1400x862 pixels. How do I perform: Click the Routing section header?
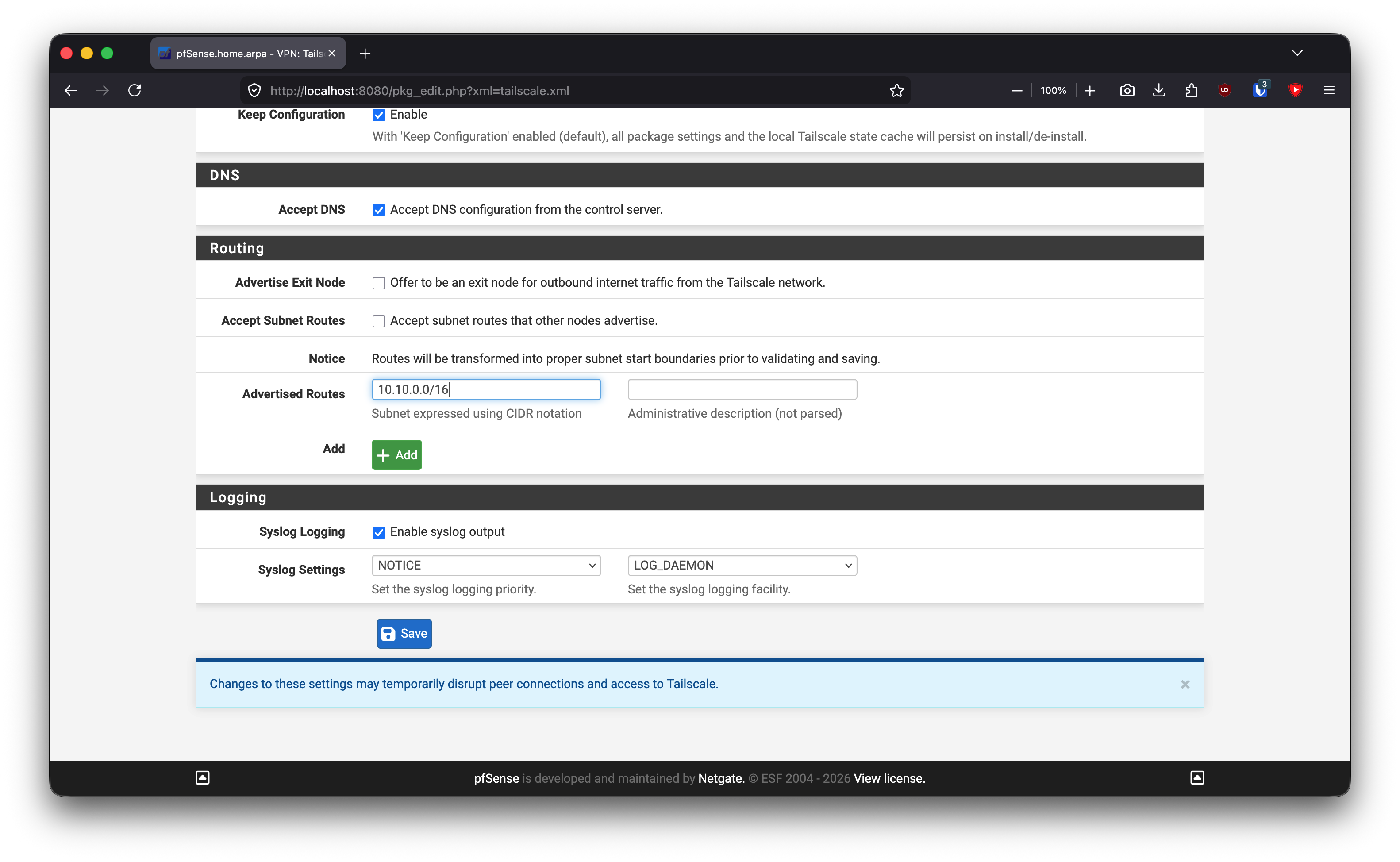700,248
